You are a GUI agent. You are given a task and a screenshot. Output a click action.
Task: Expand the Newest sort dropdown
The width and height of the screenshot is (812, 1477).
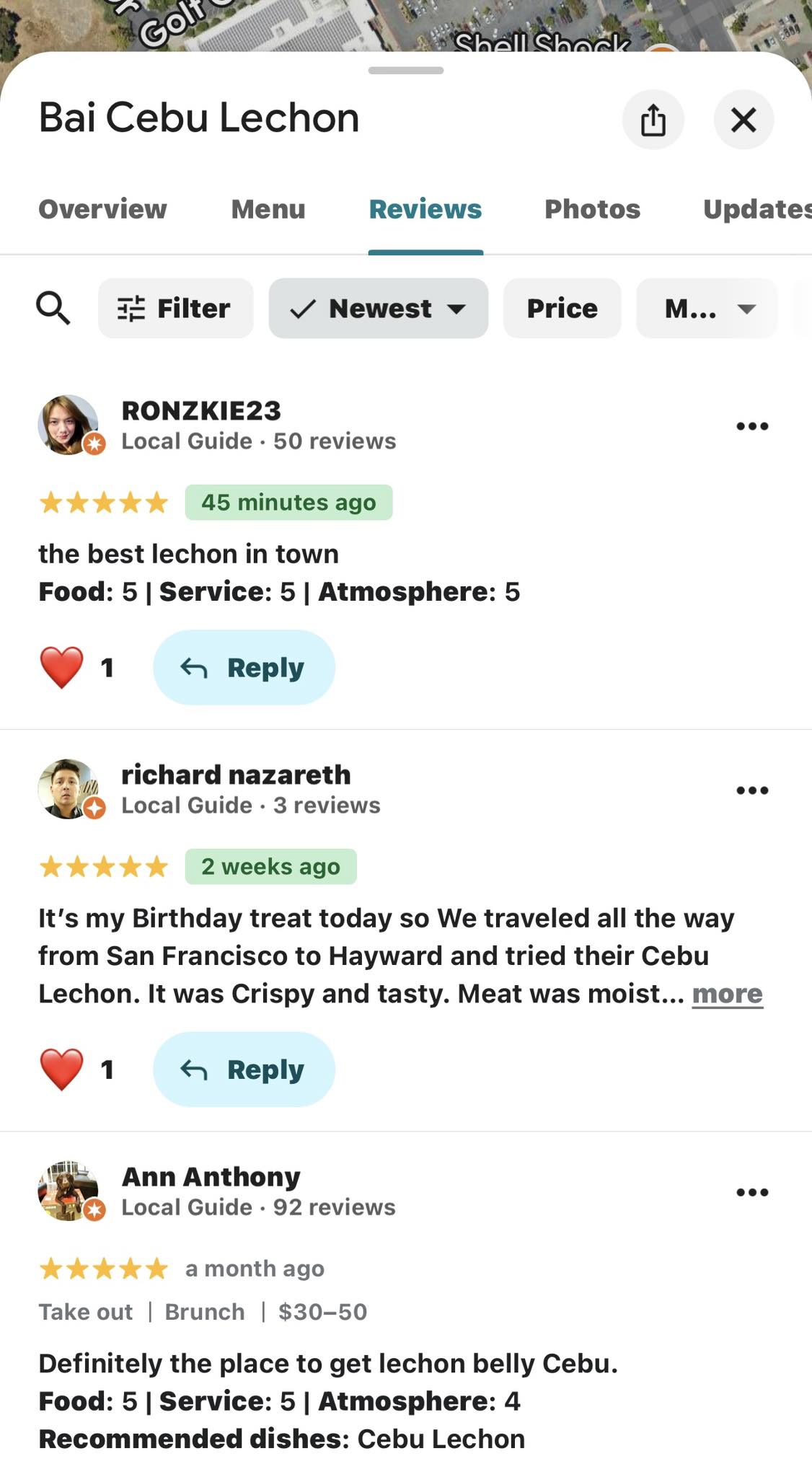(379, 309)
